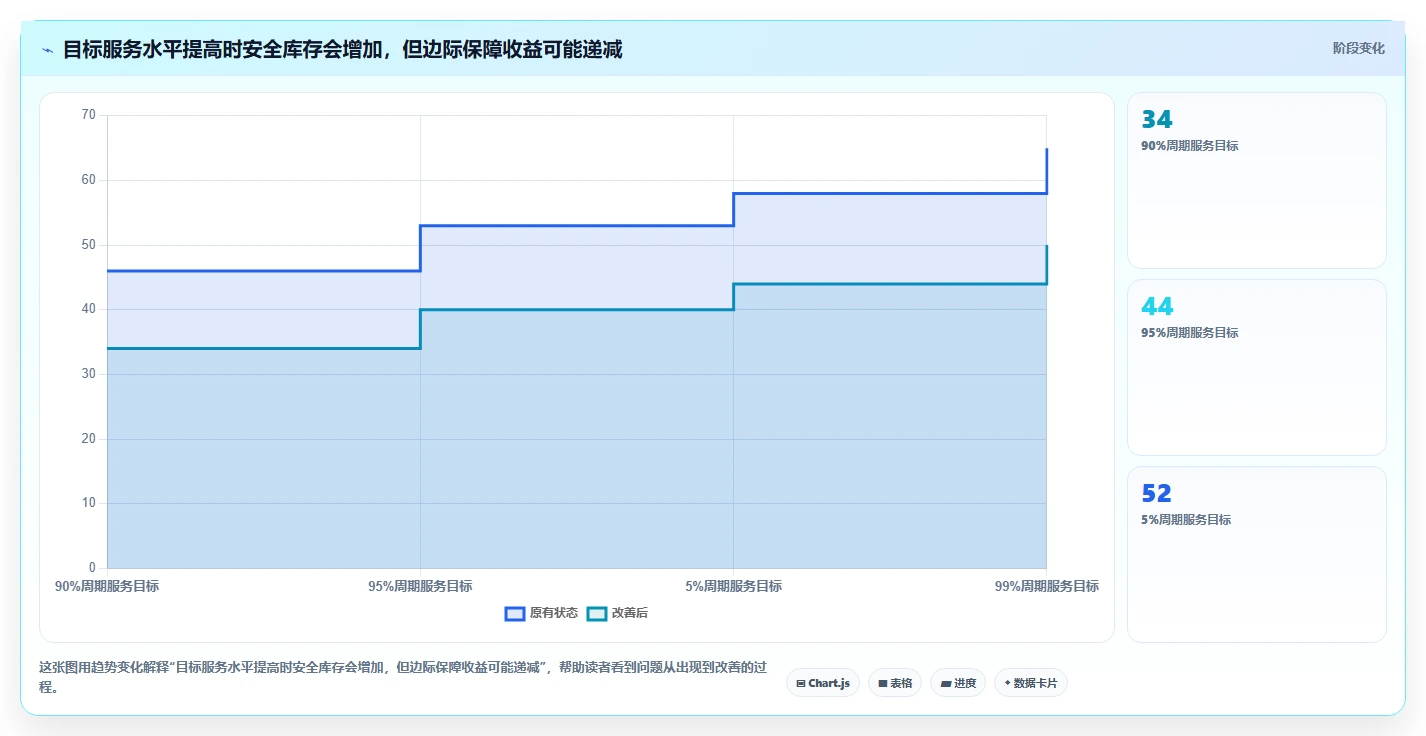Open the card showing value 44
The width and height of the screenshot is (1426, 736).
pyautogui.click(x=1257, y=368)
